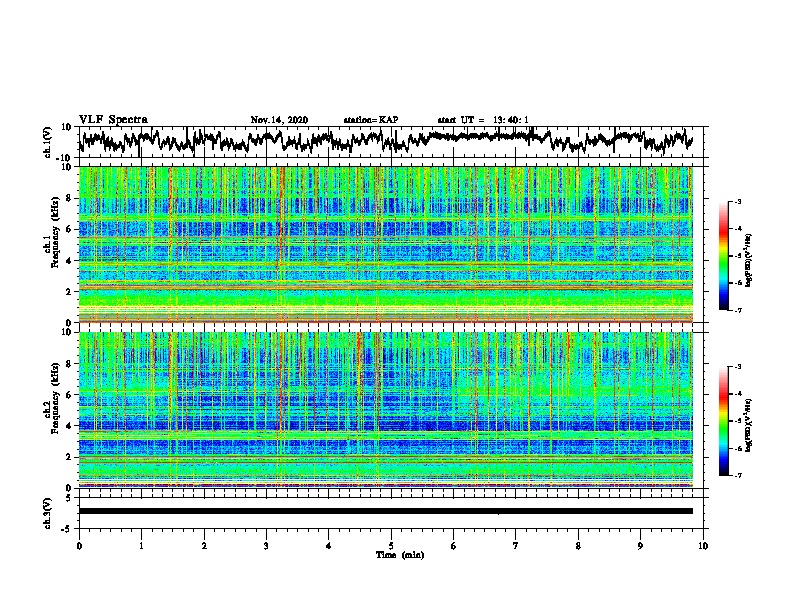Click the ch.1 voltage waveform trace
Viewport: 792px width, 612px height.
[x=386, y=140]
